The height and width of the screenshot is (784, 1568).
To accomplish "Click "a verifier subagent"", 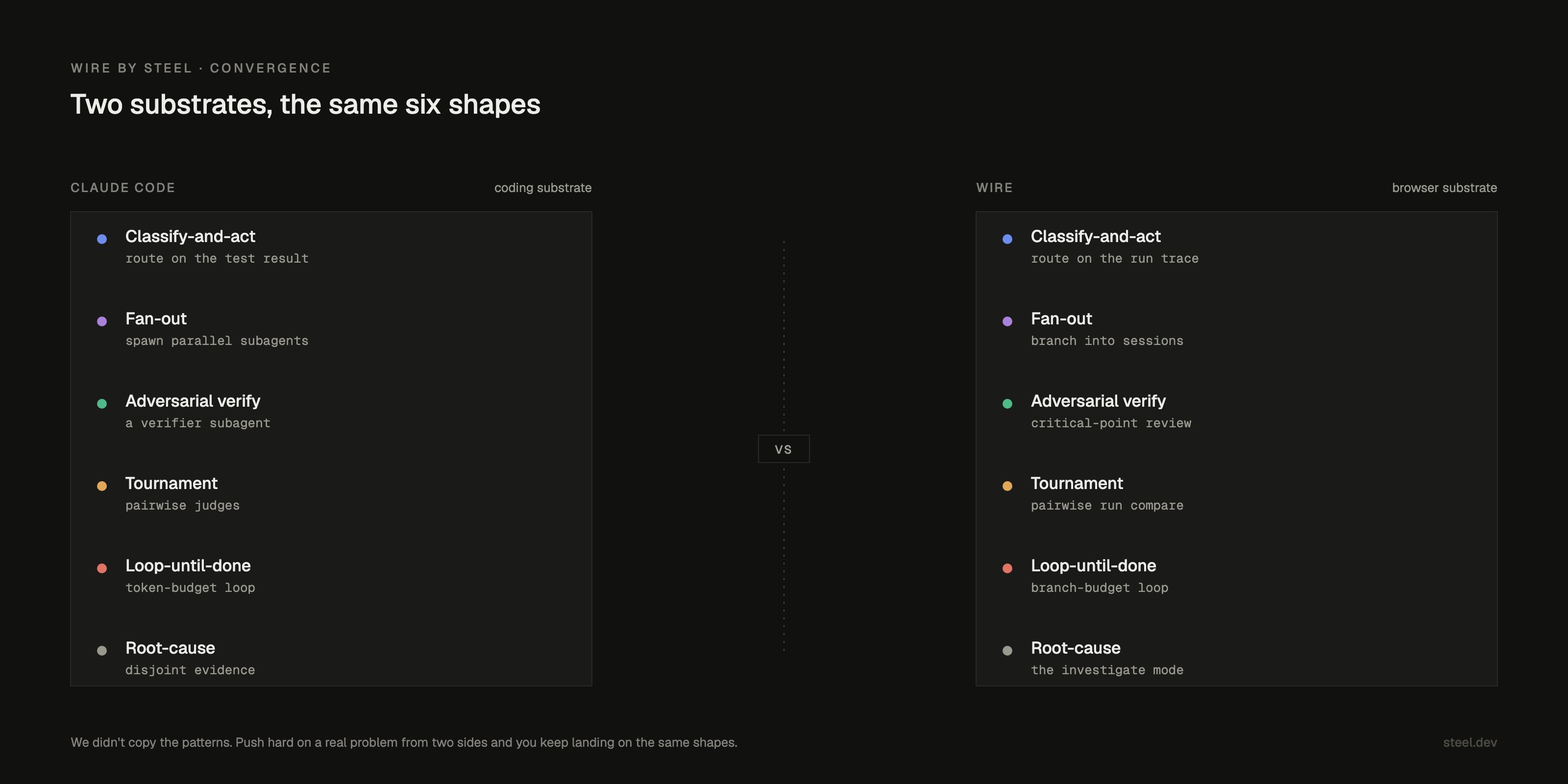I will point(198,423).
